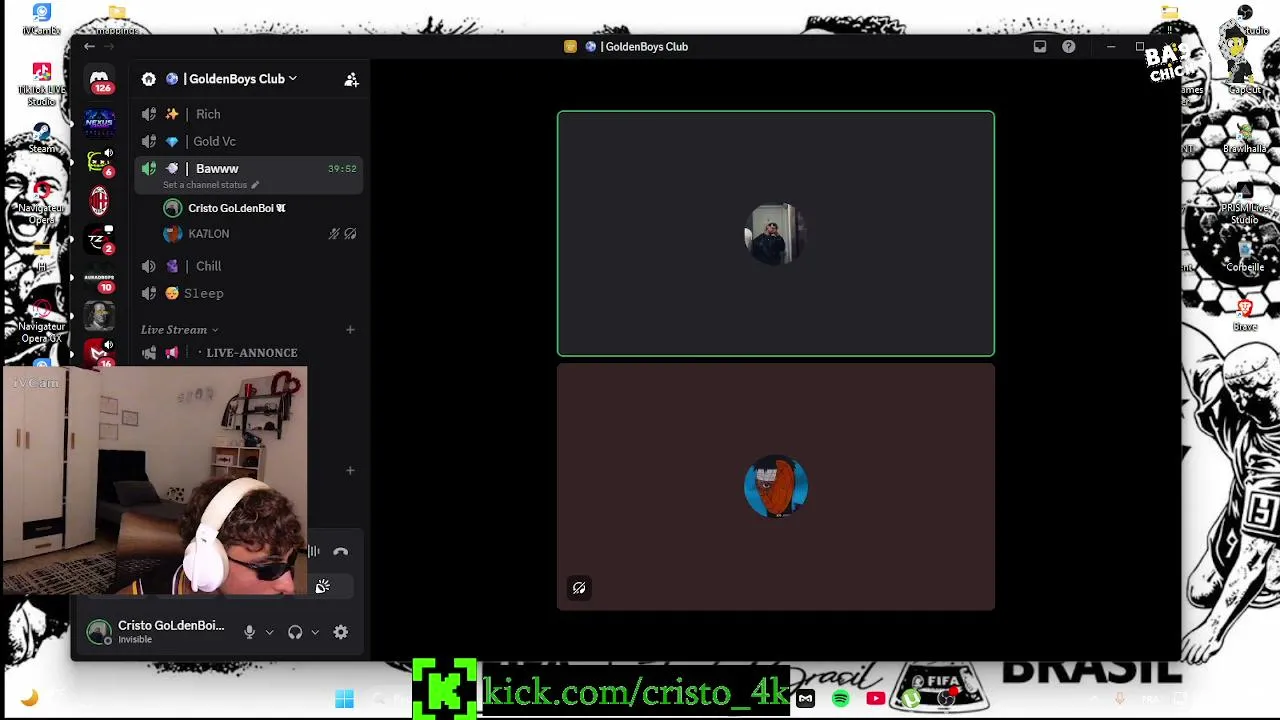Click the Invite People icon
This screenshot has height=720, width=1280.
351,79
